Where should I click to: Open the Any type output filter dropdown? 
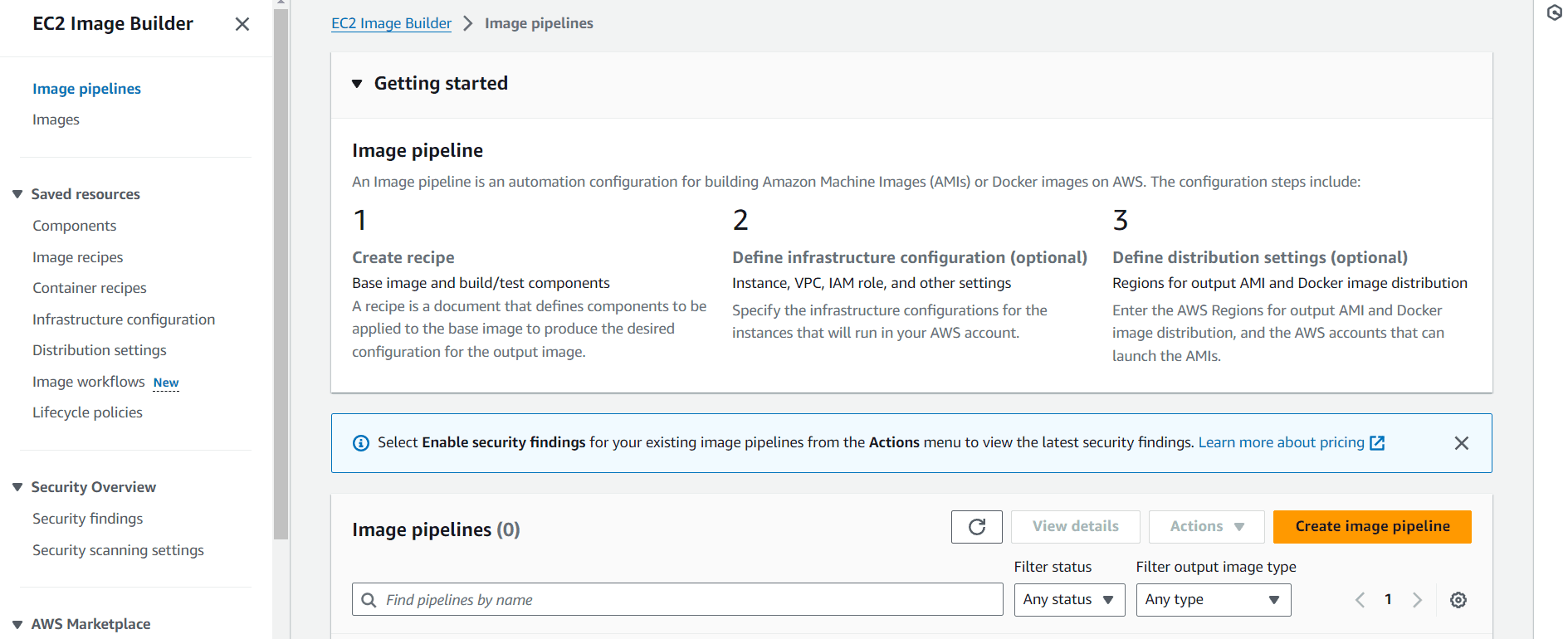[x=1212, y=600]
